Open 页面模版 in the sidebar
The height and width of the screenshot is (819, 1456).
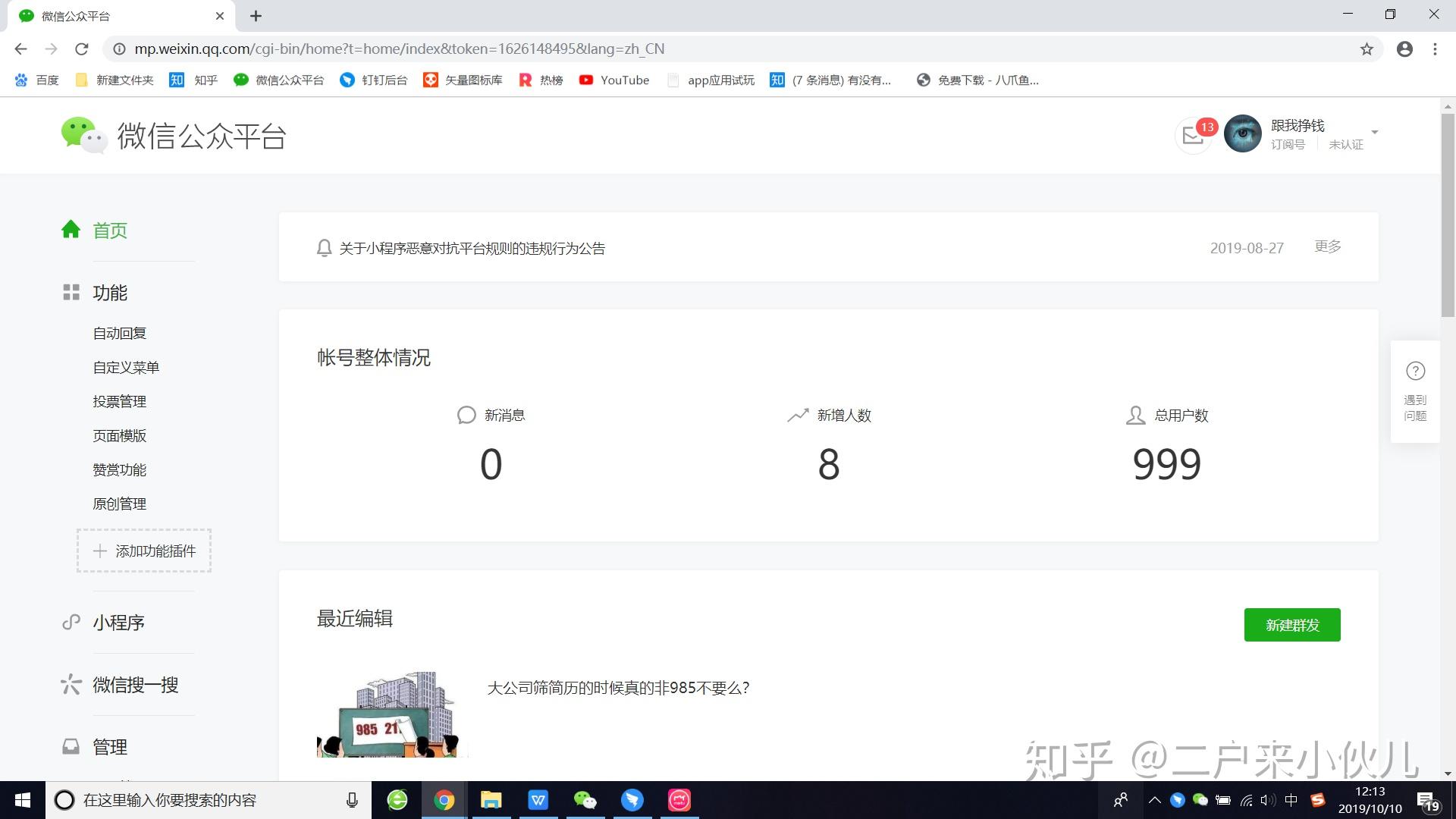point(120,436)
